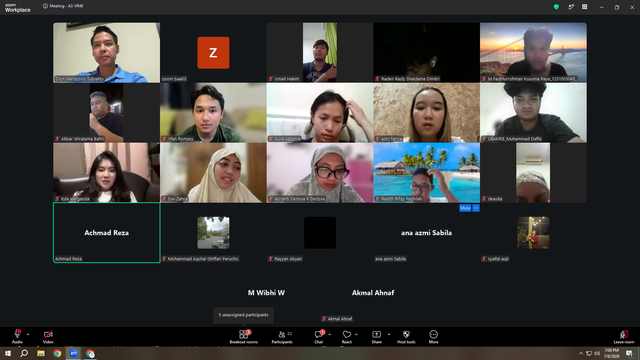Open the blue three-dots button beside Mute
Screen dimensions: 640x360
click(476, 208)
